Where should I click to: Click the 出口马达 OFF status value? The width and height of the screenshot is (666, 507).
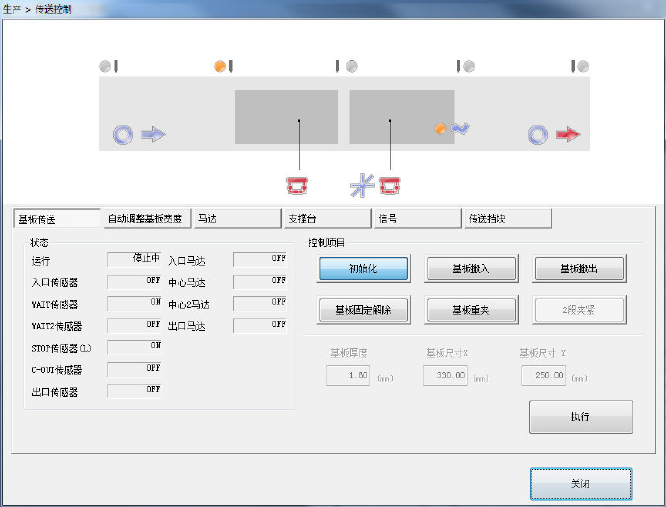pyautogui.click(x=260, y=325)
